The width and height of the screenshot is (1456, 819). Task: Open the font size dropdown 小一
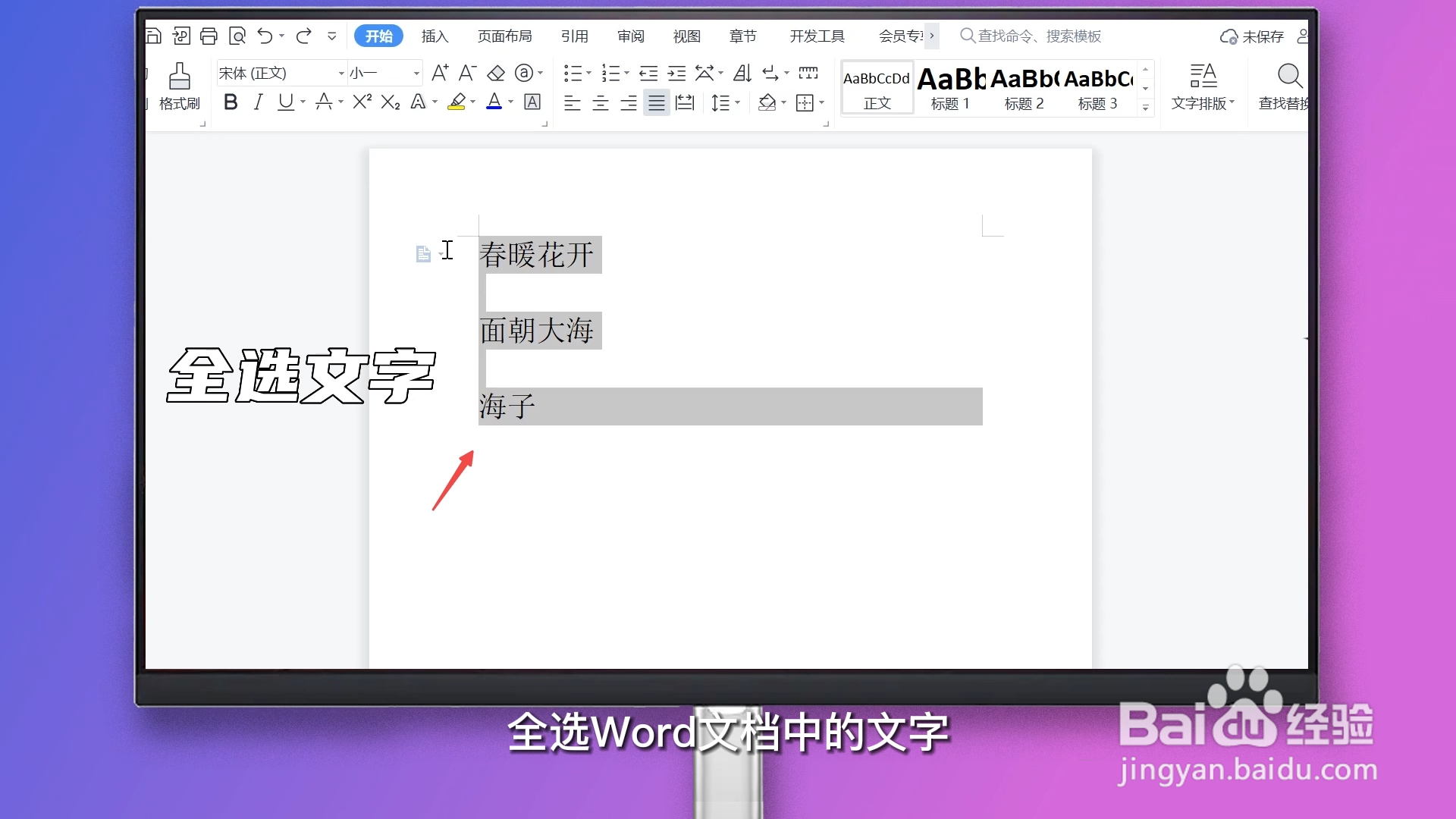pos(416,74)
